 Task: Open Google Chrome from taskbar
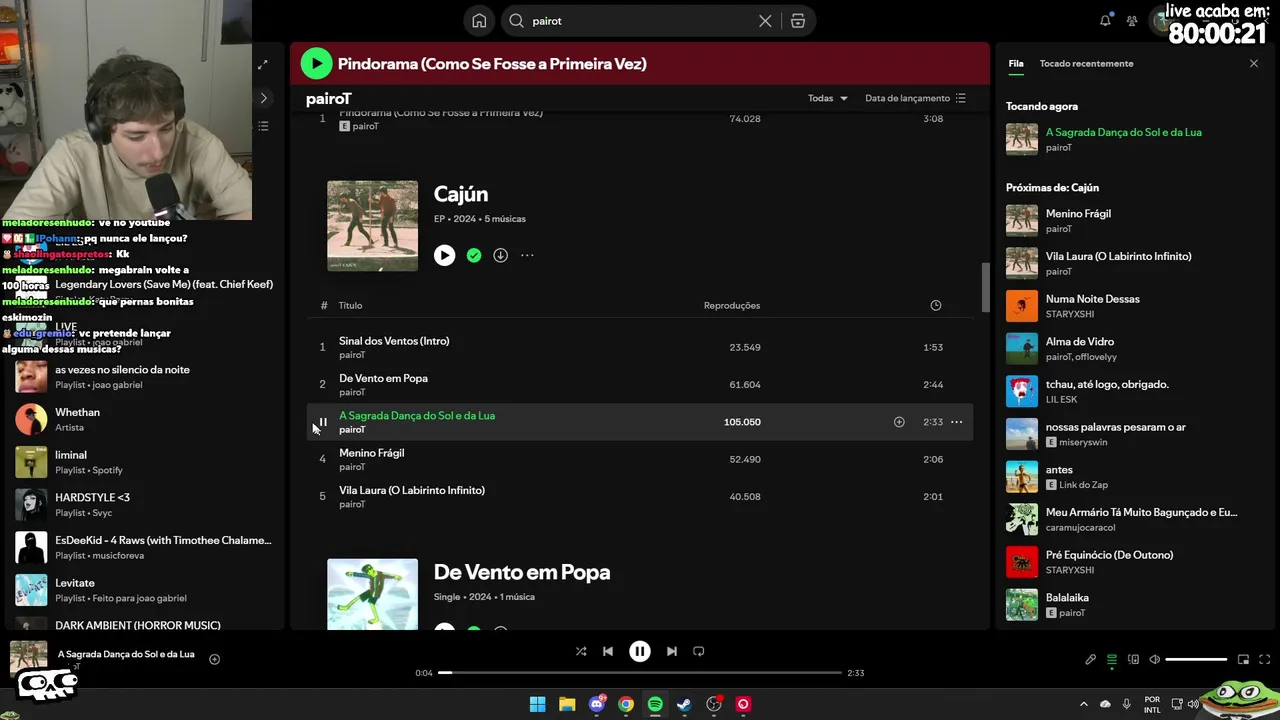pyautogui.click(x=626, y=704)
